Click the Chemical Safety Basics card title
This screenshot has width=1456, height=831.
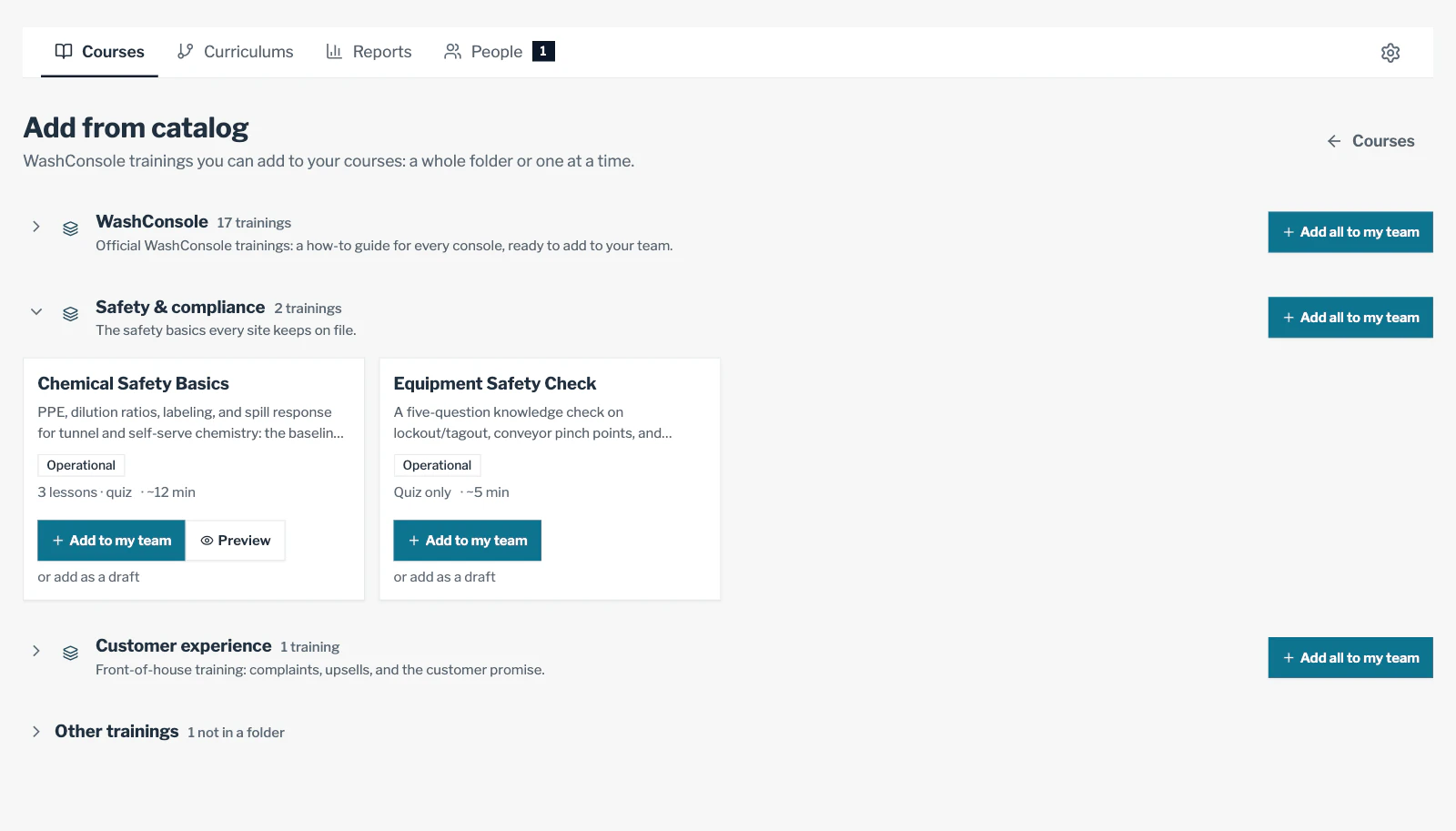point(133,384)
